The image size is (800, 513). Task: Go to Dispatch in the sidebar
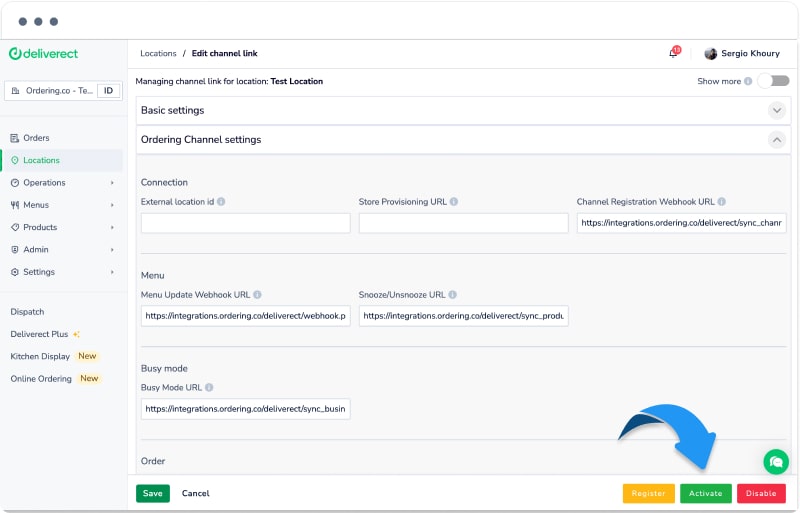click(x=28, y=312)
